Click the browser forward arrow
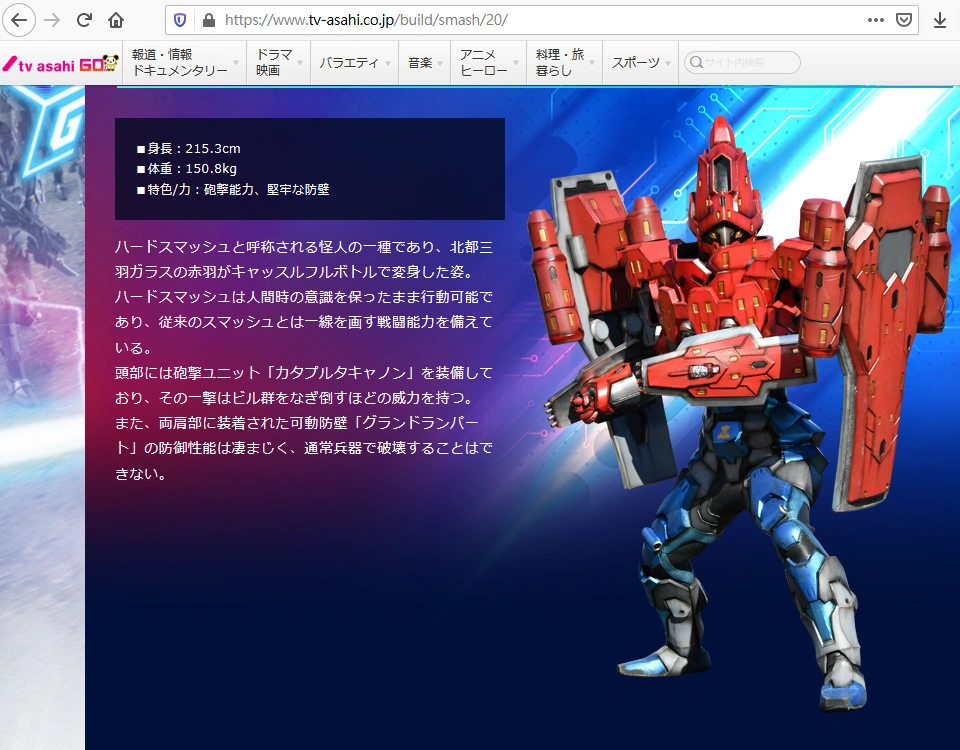960x750 pixels. (52, 20)
